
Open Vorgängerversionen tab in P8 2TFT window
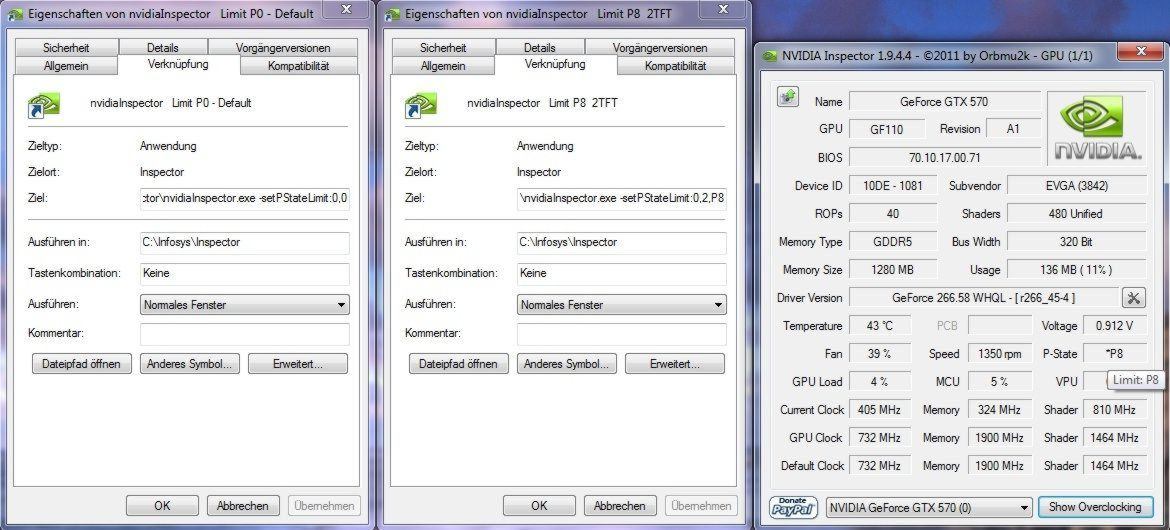[x=660, y=48]
